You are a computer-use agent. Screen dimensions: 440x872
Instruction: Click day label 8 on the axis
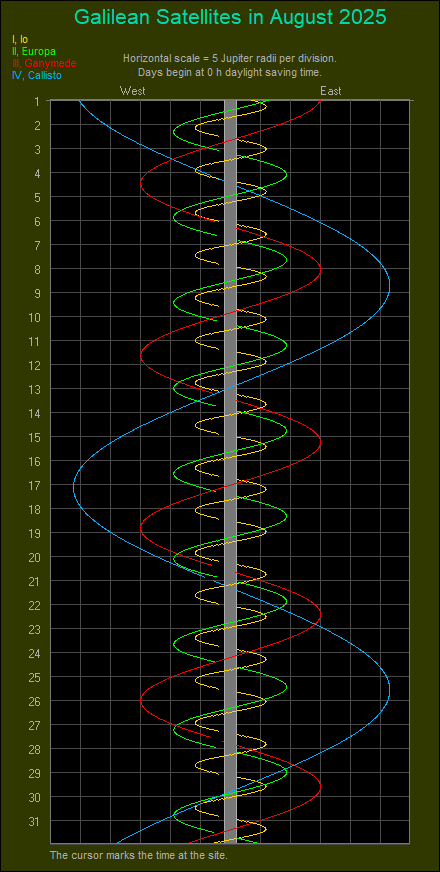37,269
